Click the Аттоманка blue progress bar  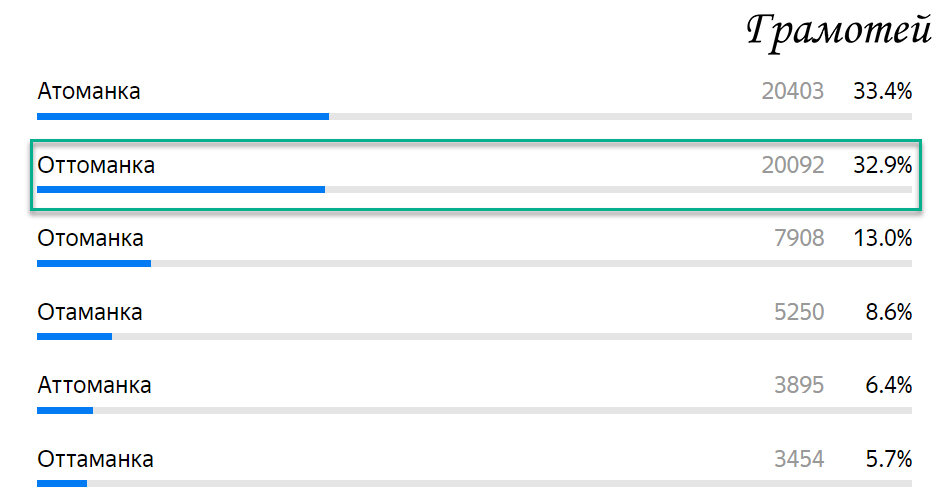pos(65,410)
